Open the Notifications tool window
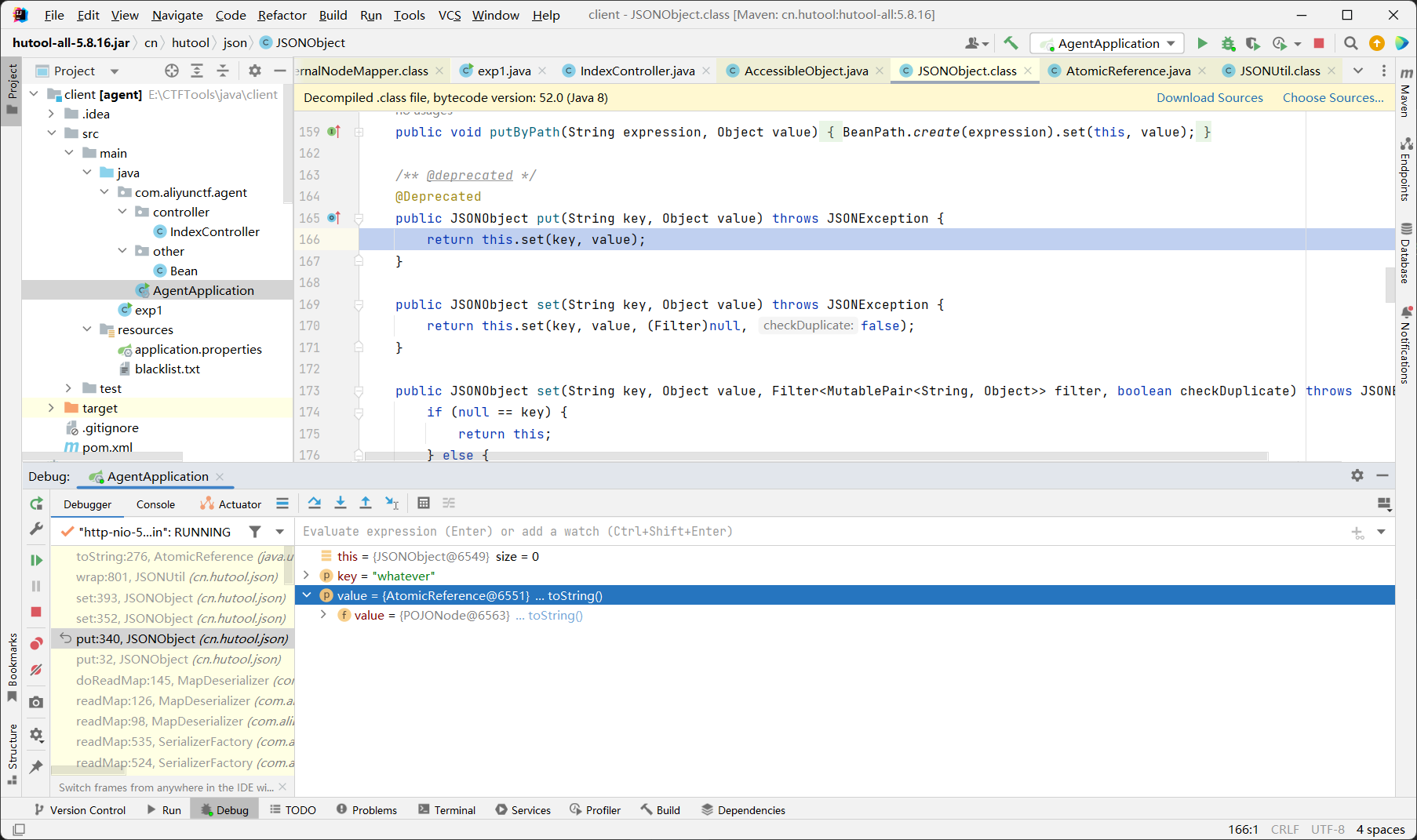Viewport: 1417px width, 840px height. point(1406,345)
